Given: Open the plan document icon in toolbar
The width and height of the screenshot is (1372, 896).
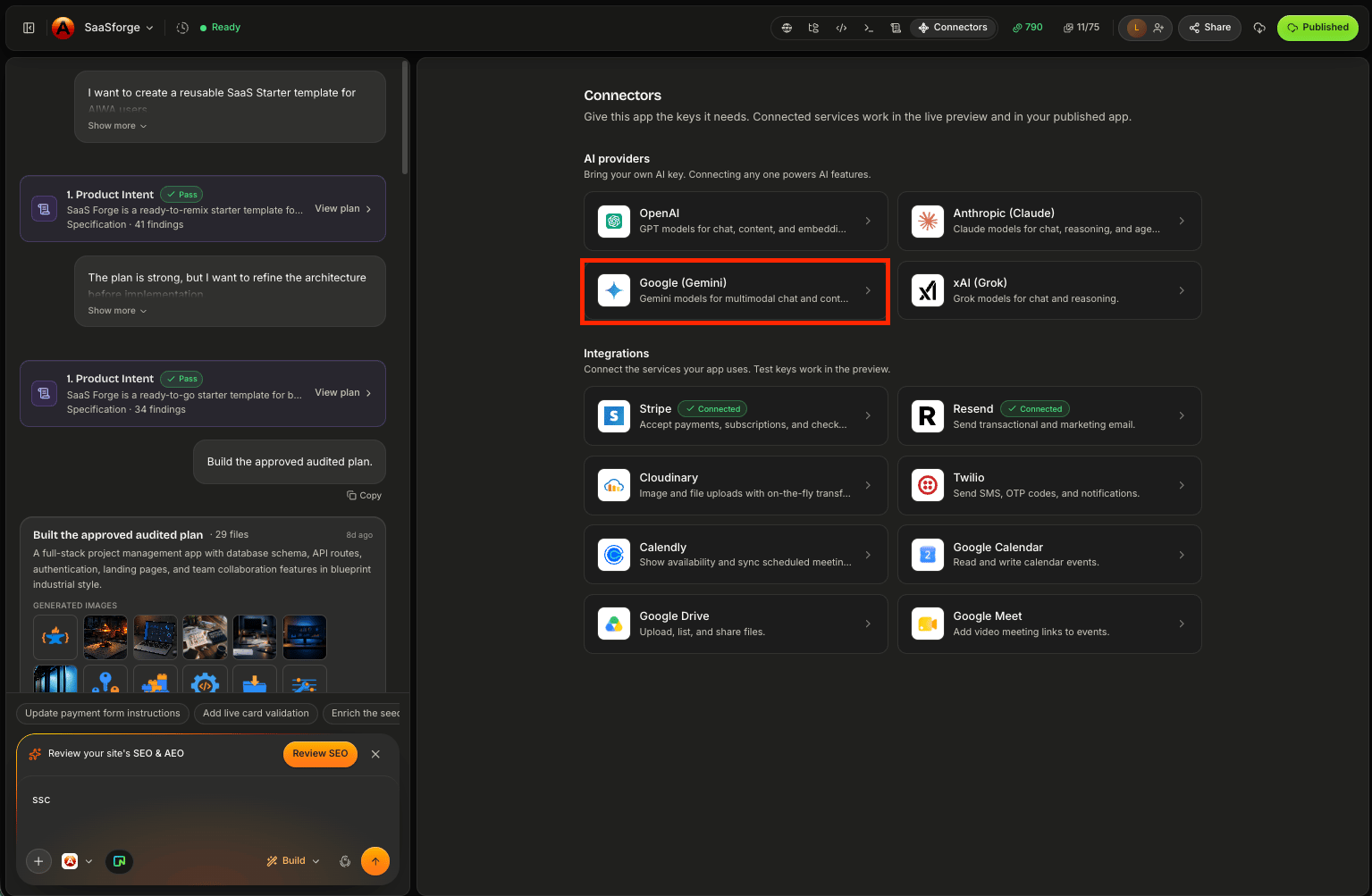Looking at the screenshot, I should click(x=896, y=28).
